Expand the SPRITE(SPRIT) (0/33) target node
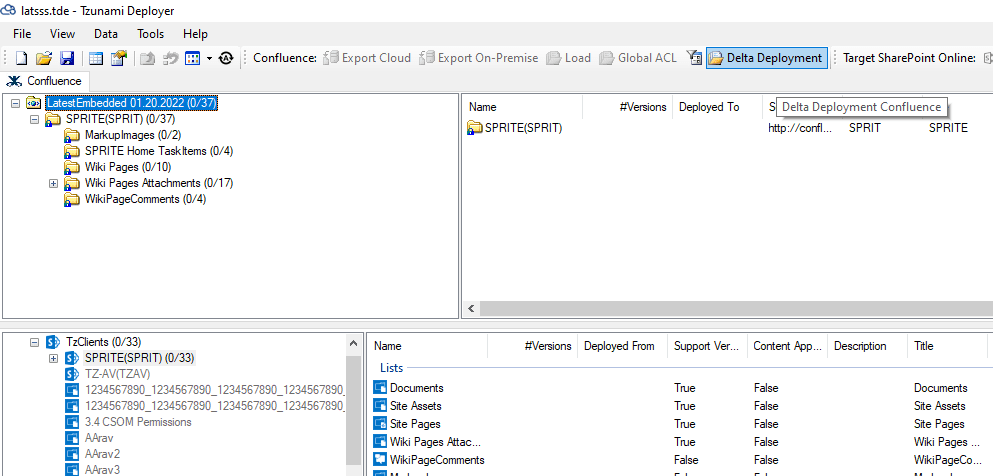Viewport: 993px width, 476px height. (x=53, y=358)
